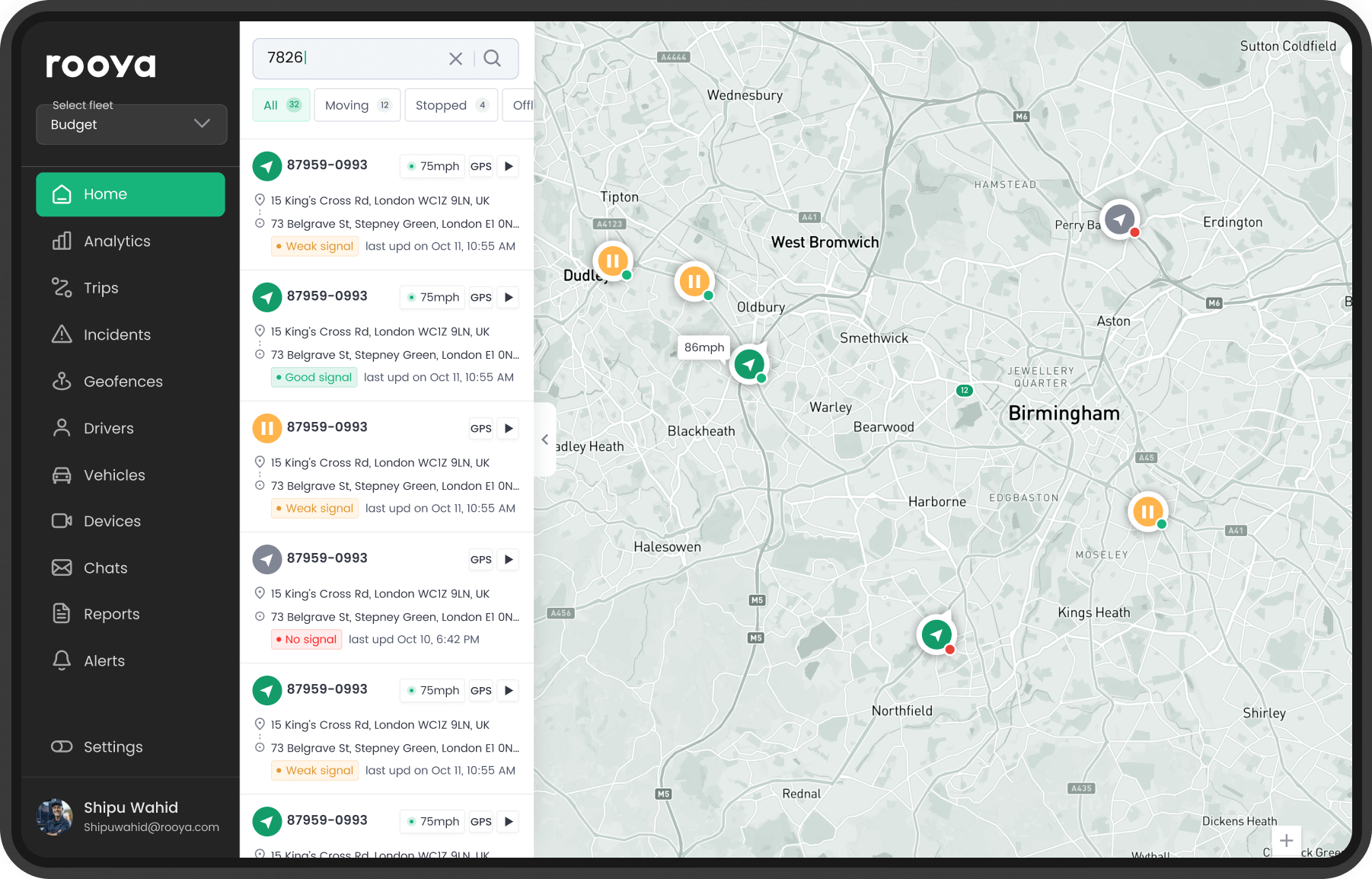Click the search magnifier icon
The width and height of the screenshot is (1372, 879).
492,58
